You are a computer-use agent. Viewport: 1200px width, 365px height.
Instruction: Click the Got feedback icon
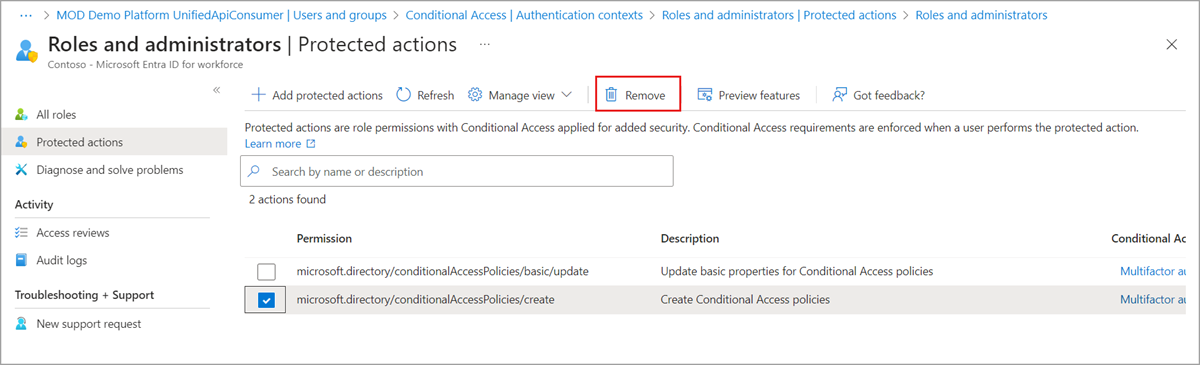840,95
